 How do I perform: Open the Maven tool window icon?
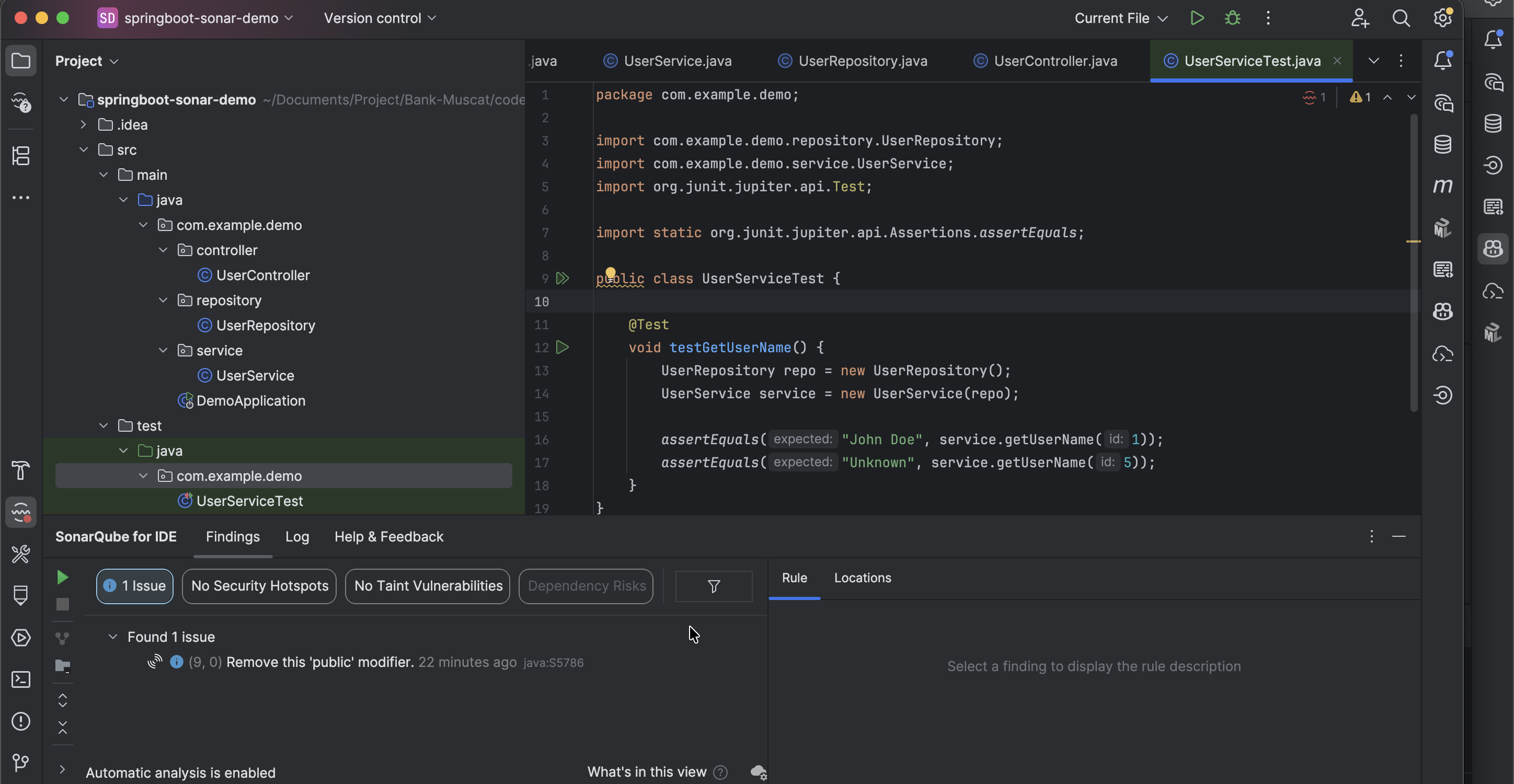1442,186
